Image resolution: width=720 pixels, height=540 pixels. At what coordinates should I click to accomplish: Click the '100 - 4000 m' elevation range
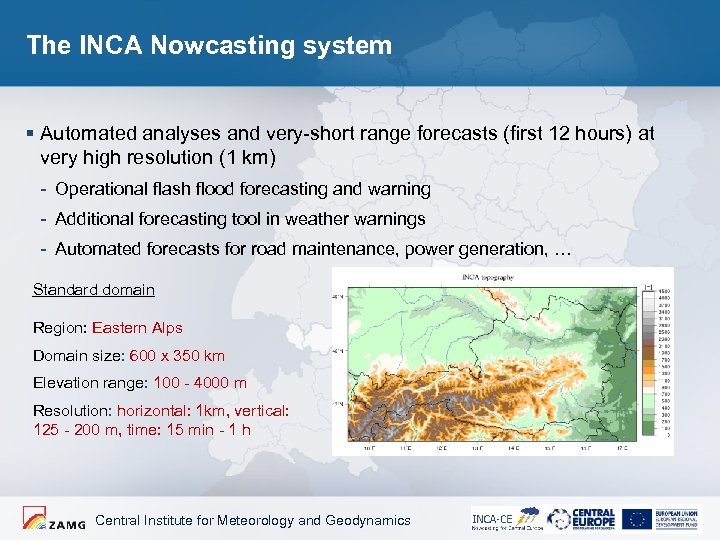(x=200, y=383)
